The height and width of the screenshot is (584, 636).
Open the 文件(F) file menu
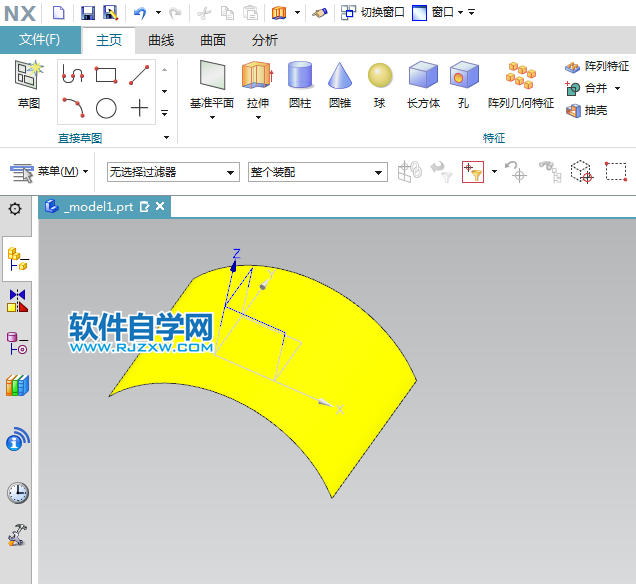tap(40, 40)
